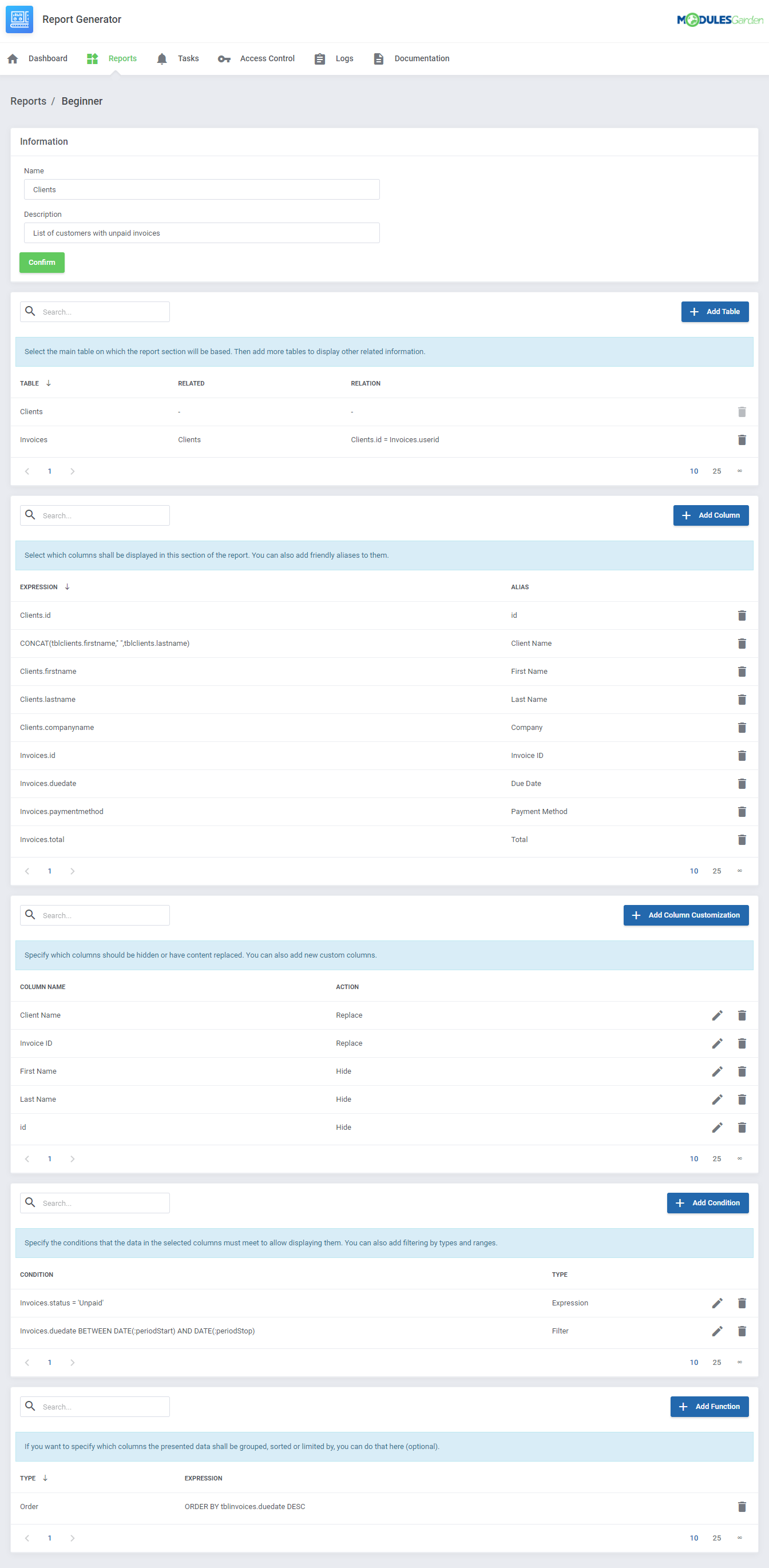Click the columns section Search field
The height and width of the screenshot is (1568, 769).
pos(95,515)
